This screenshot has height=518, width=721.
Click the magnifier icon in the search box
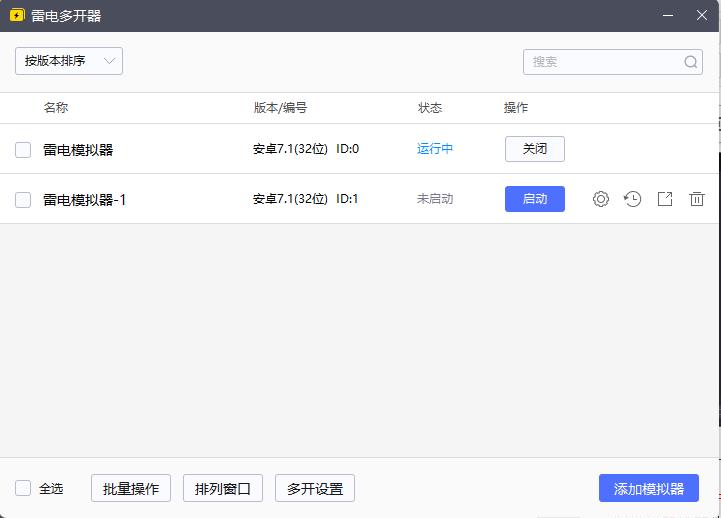[691, 62]
